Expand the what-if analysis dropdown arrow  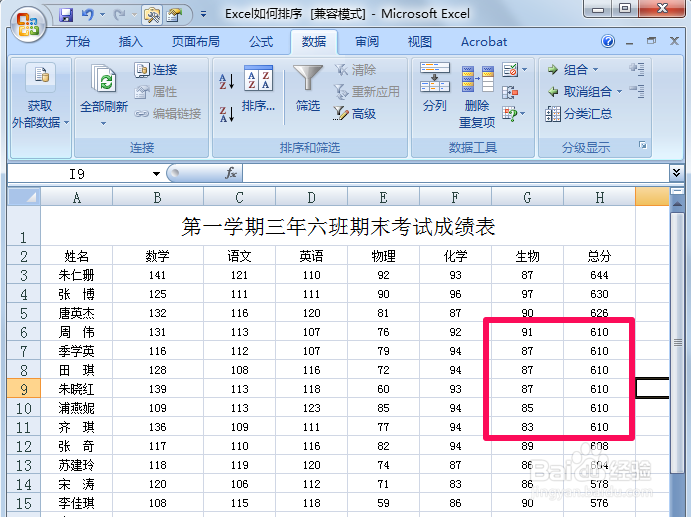tap(523, 114)
